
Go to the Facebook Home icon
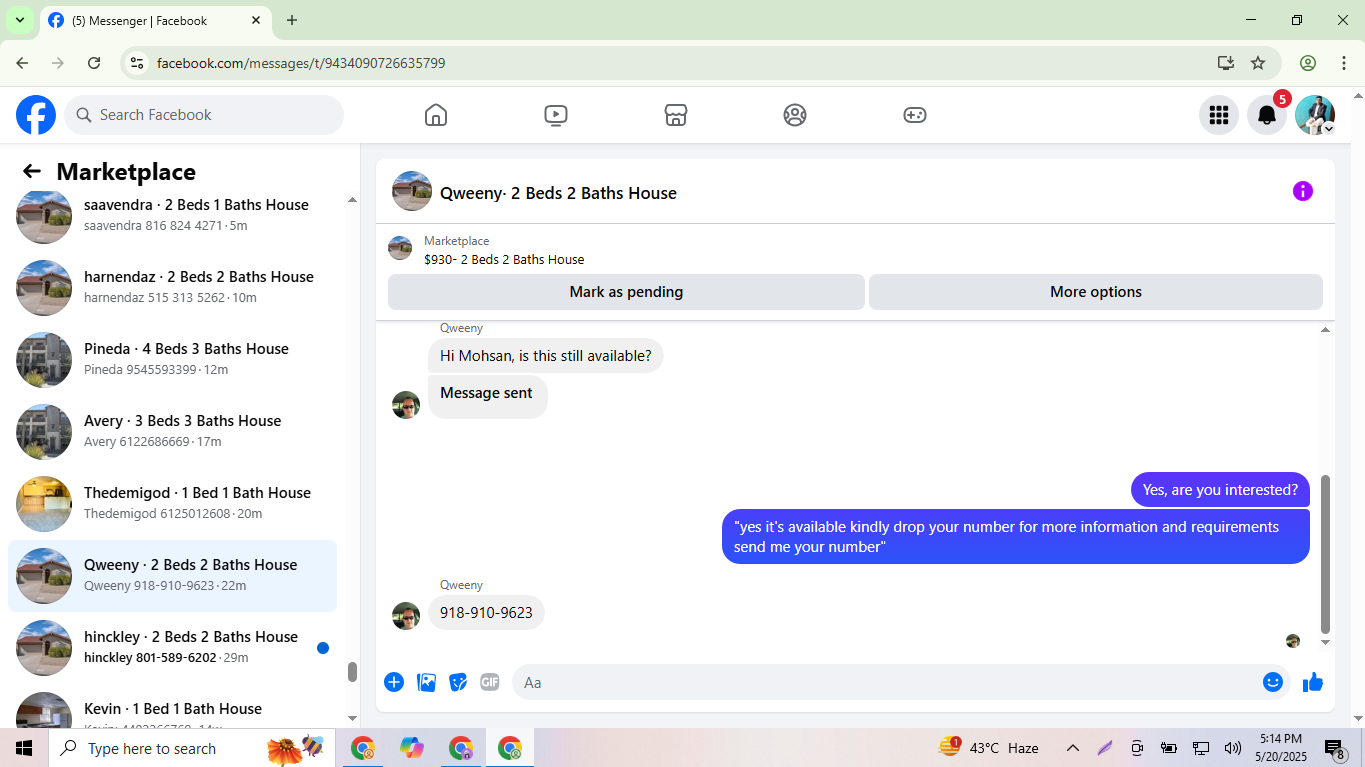point(436,115)
